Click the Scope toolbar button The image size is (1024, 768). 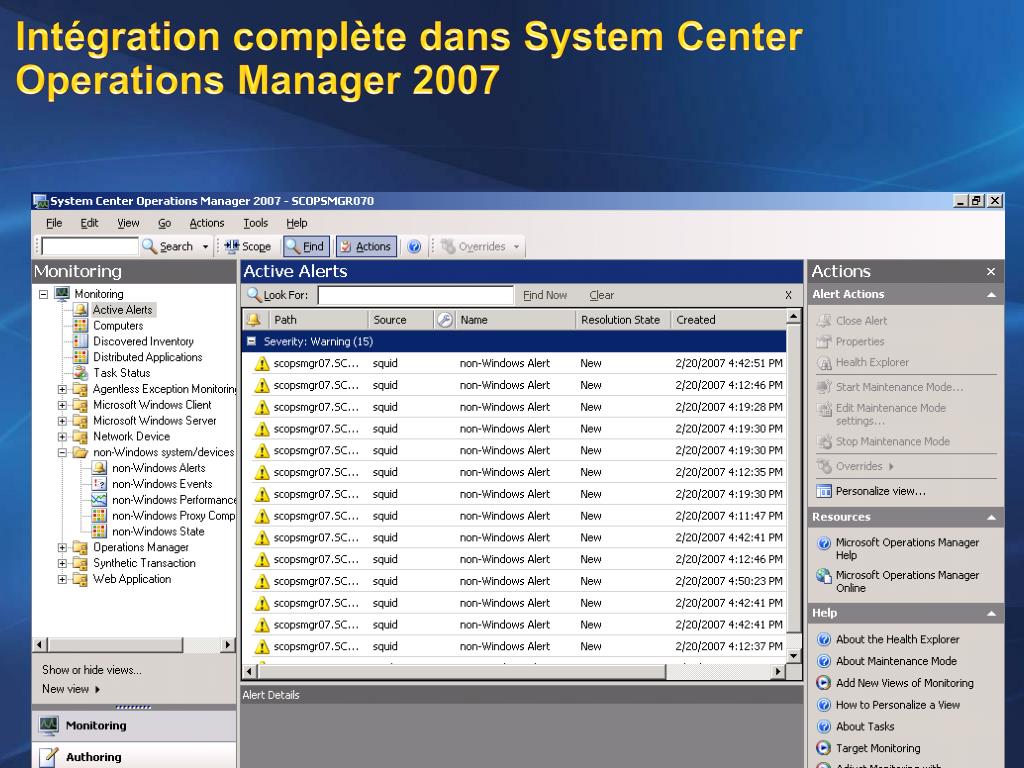click(248, 246)
